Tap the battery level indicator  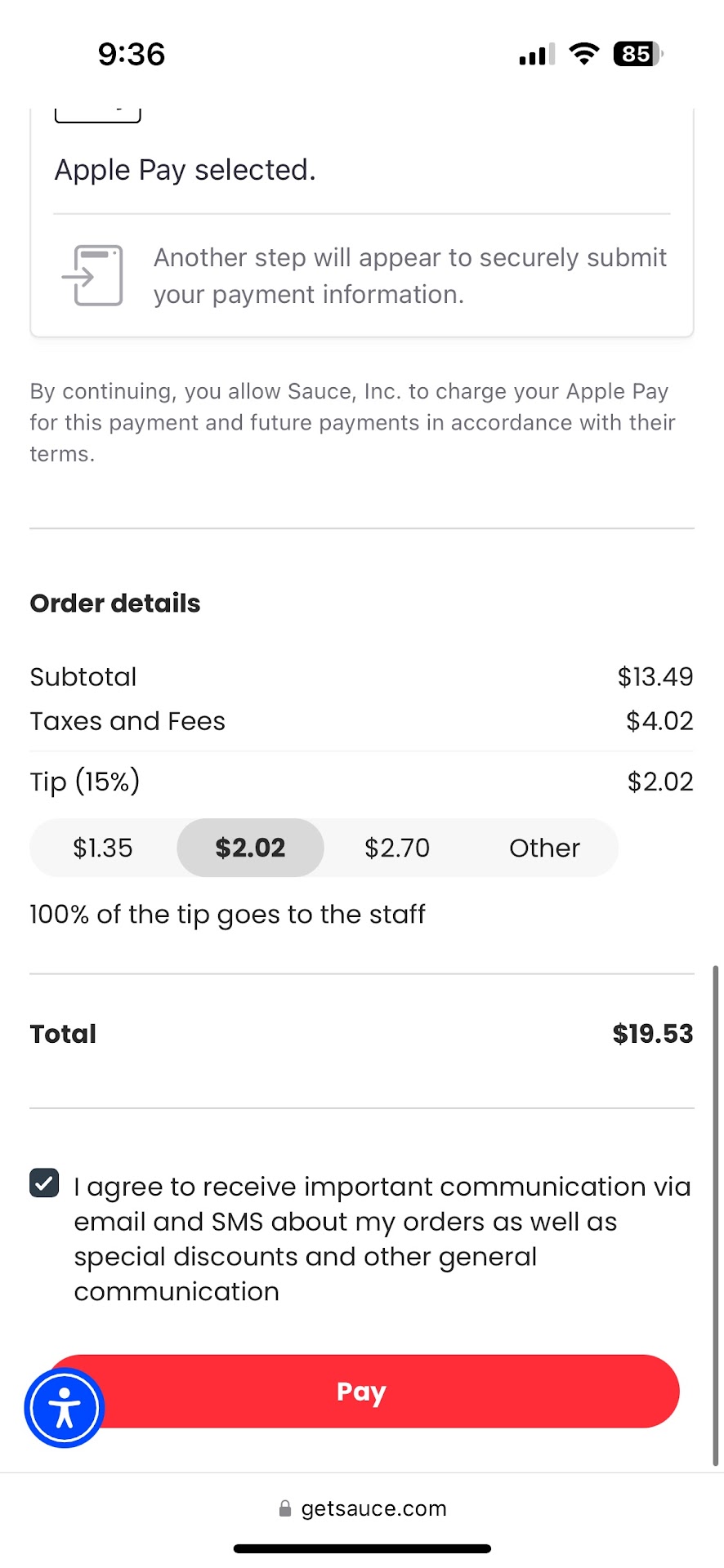[637, 54]
